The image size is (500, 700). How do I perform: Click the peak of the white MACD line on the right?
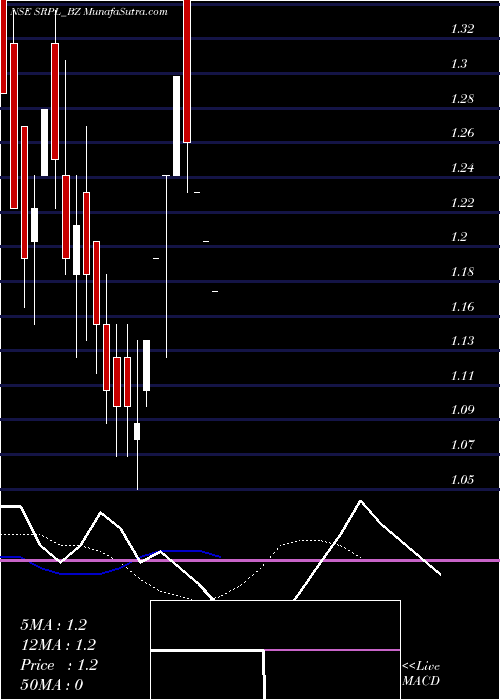(361, 501)
